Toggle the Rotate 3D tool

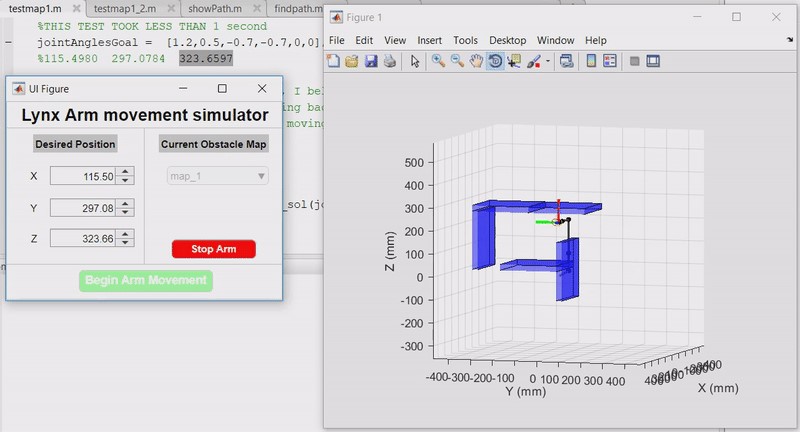(x=494, y=61)
